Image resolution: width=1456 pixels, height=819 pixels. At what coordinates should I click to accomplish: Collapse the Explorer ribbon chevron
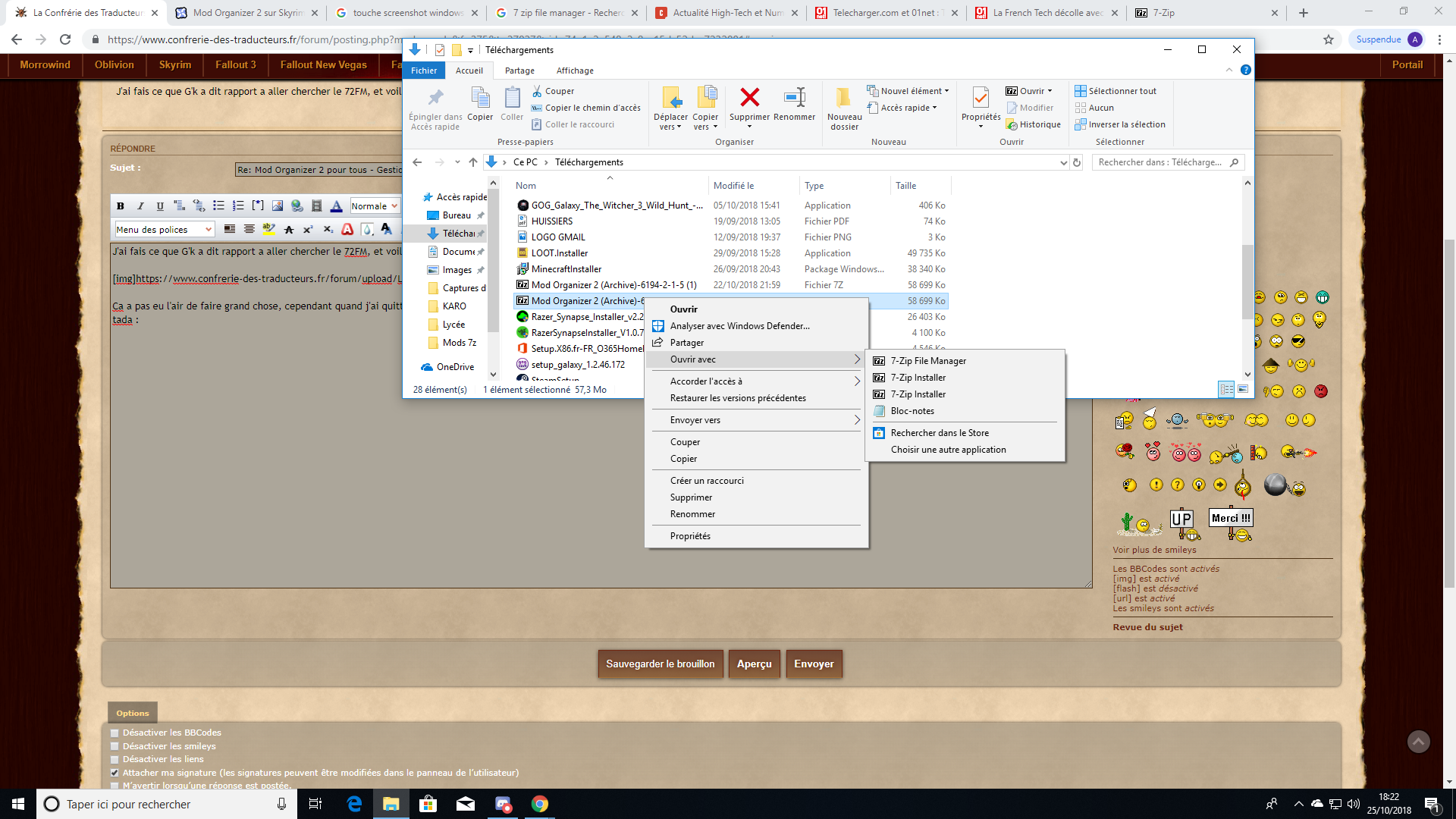(x=1229, y=70)
